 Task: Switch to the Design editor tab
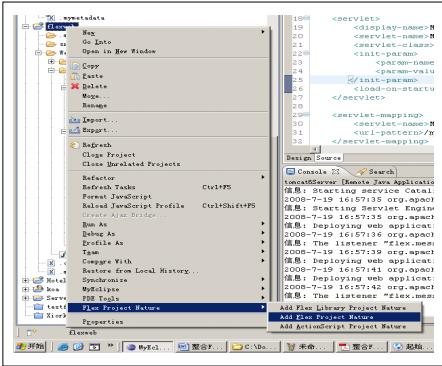(x=299, y=158)
